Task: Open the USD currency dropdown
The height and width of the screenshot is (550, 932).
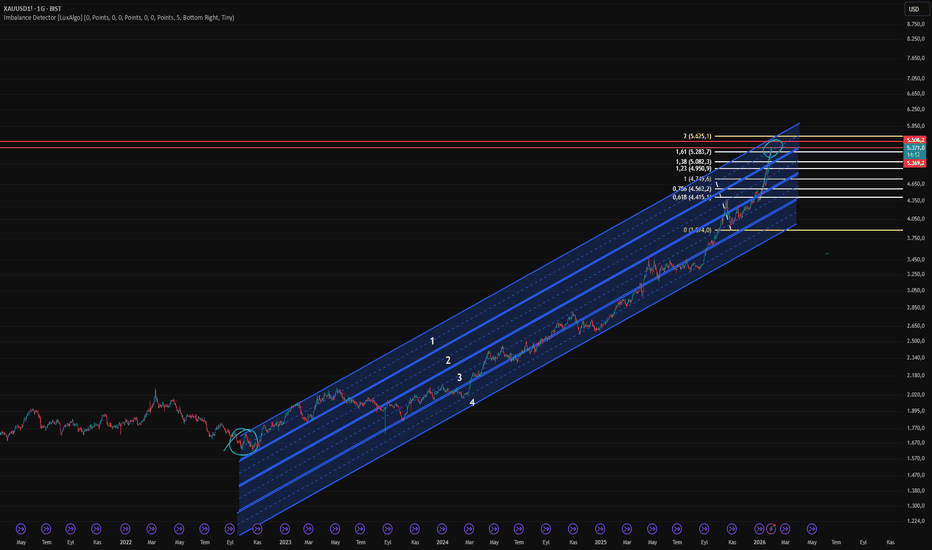Action: [915, 9]
